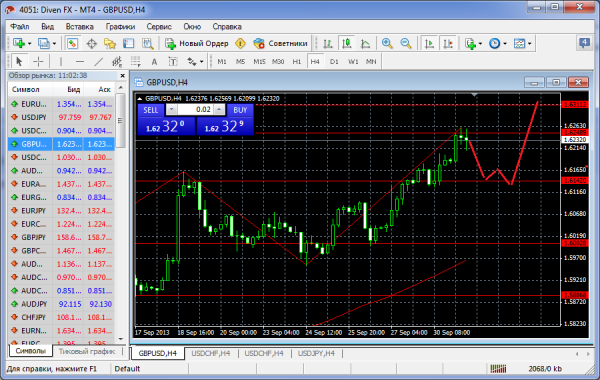This screenshot has width=600, height=380.
Task: Select the text label tool
Action: [173, 62]
